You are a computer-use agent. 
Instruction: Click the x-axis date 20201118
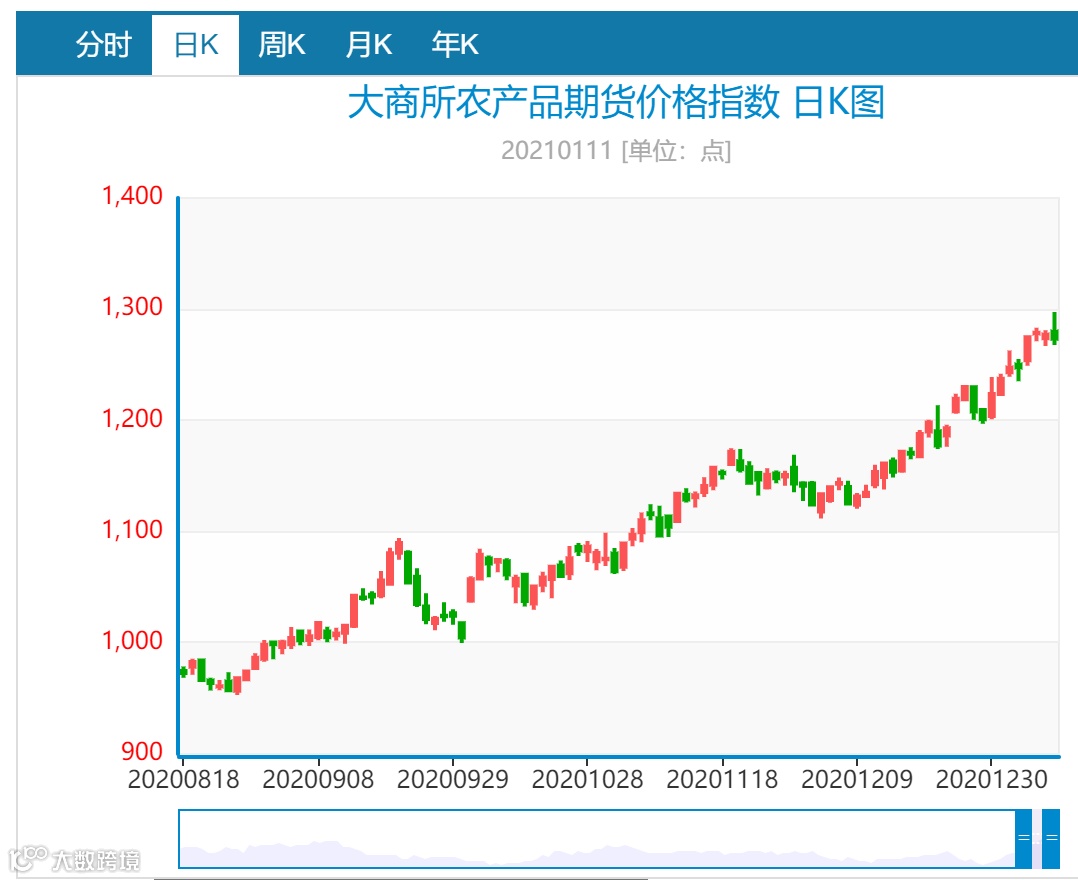(x=722, y=780)
